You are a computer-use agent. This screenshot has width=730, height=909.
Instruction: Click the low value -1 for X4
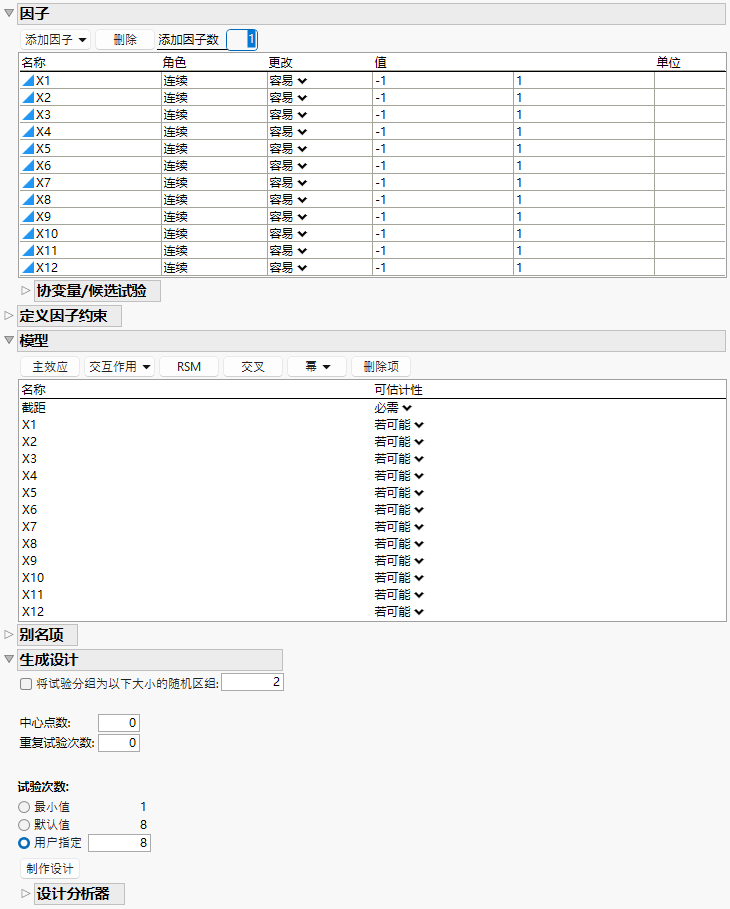coord(442,132)
